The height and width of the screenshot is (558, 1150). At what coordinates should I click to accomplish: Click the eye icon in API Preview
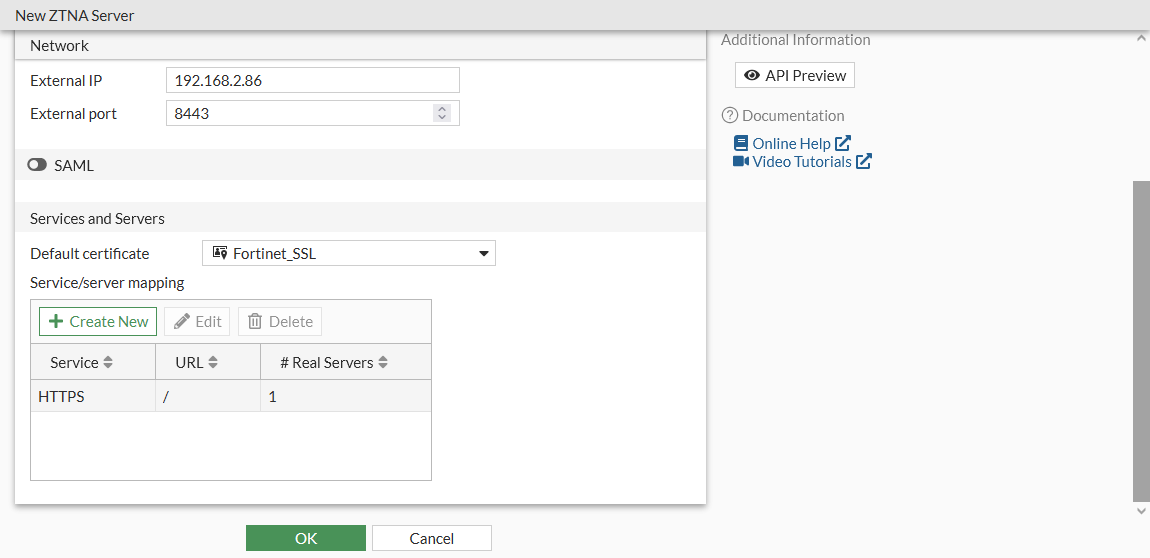[x=752, y=76]
